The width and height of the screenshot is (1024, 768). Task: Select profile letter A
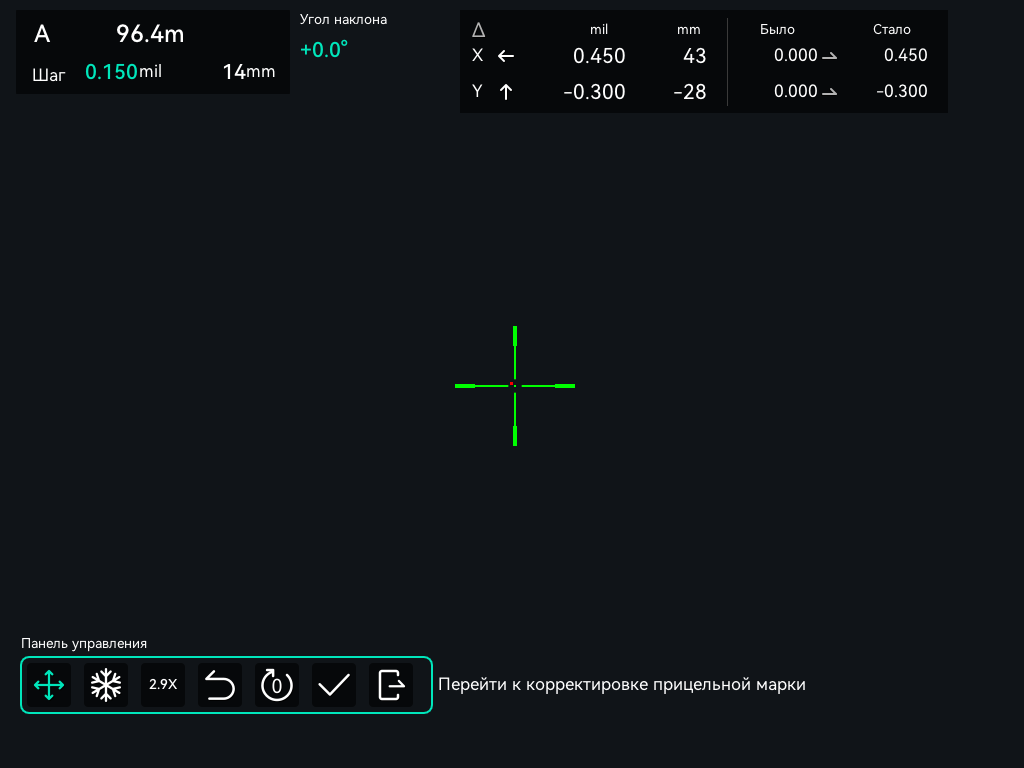[x=42, y=34]
